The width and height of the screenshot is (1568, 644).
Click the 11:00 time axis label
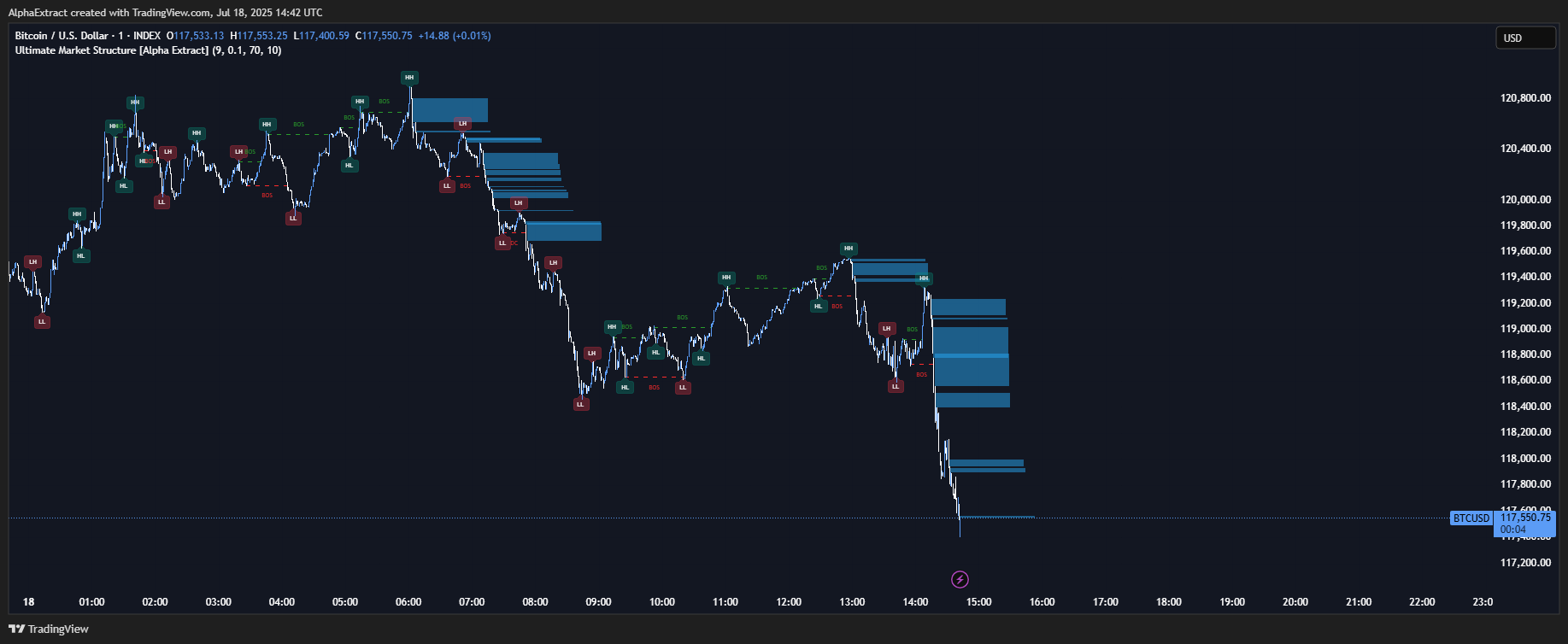pyautogui.click(x=725, y=602)
